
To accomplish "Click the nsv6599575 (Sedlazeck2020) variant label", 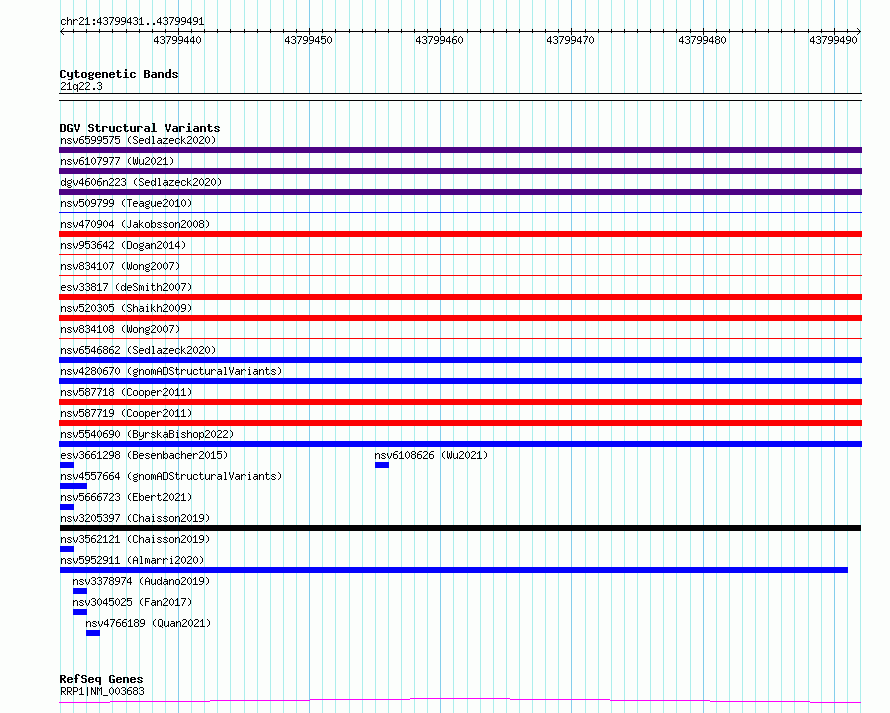I will [x=138, y=140].
